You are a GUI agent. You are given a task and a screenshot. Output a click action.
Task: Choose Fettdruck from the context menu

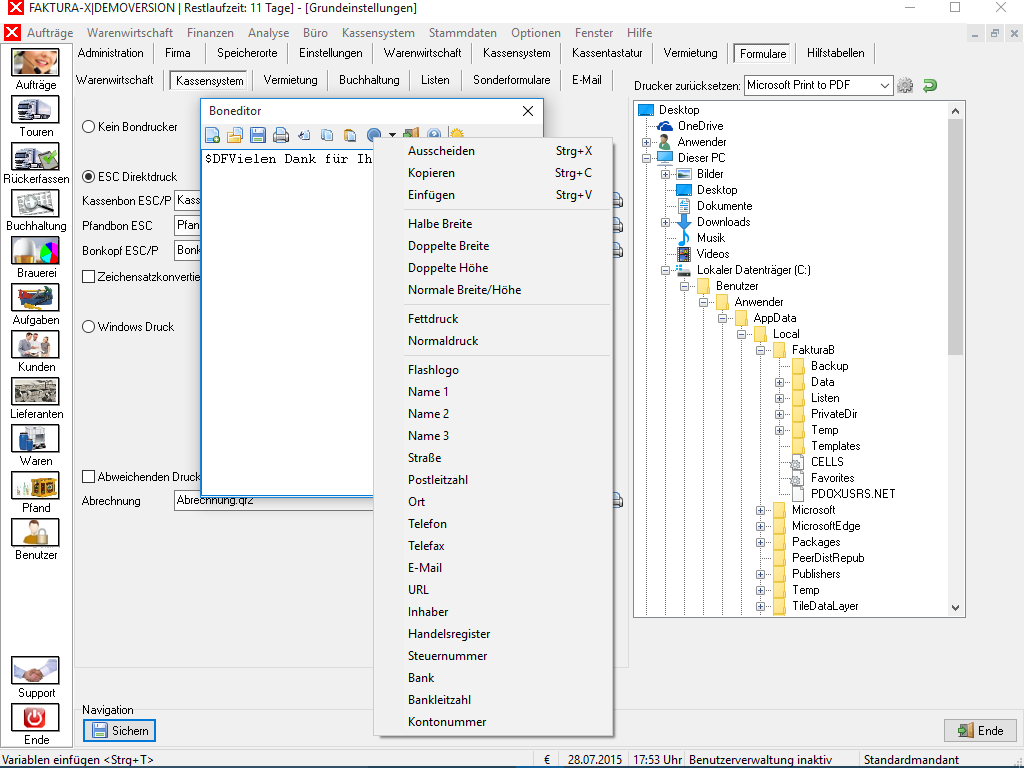pyautogui.click(x=493, y=319)
